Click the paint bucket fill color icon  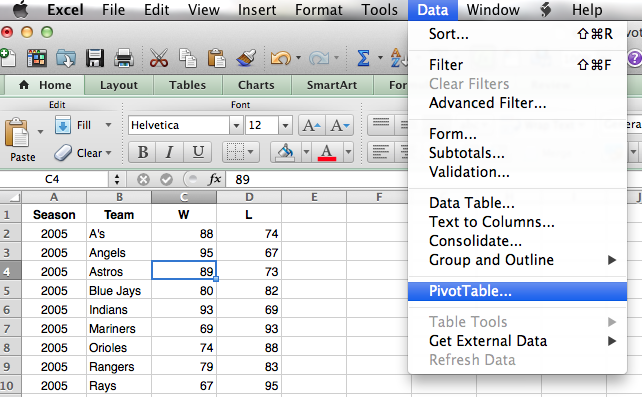286,152
